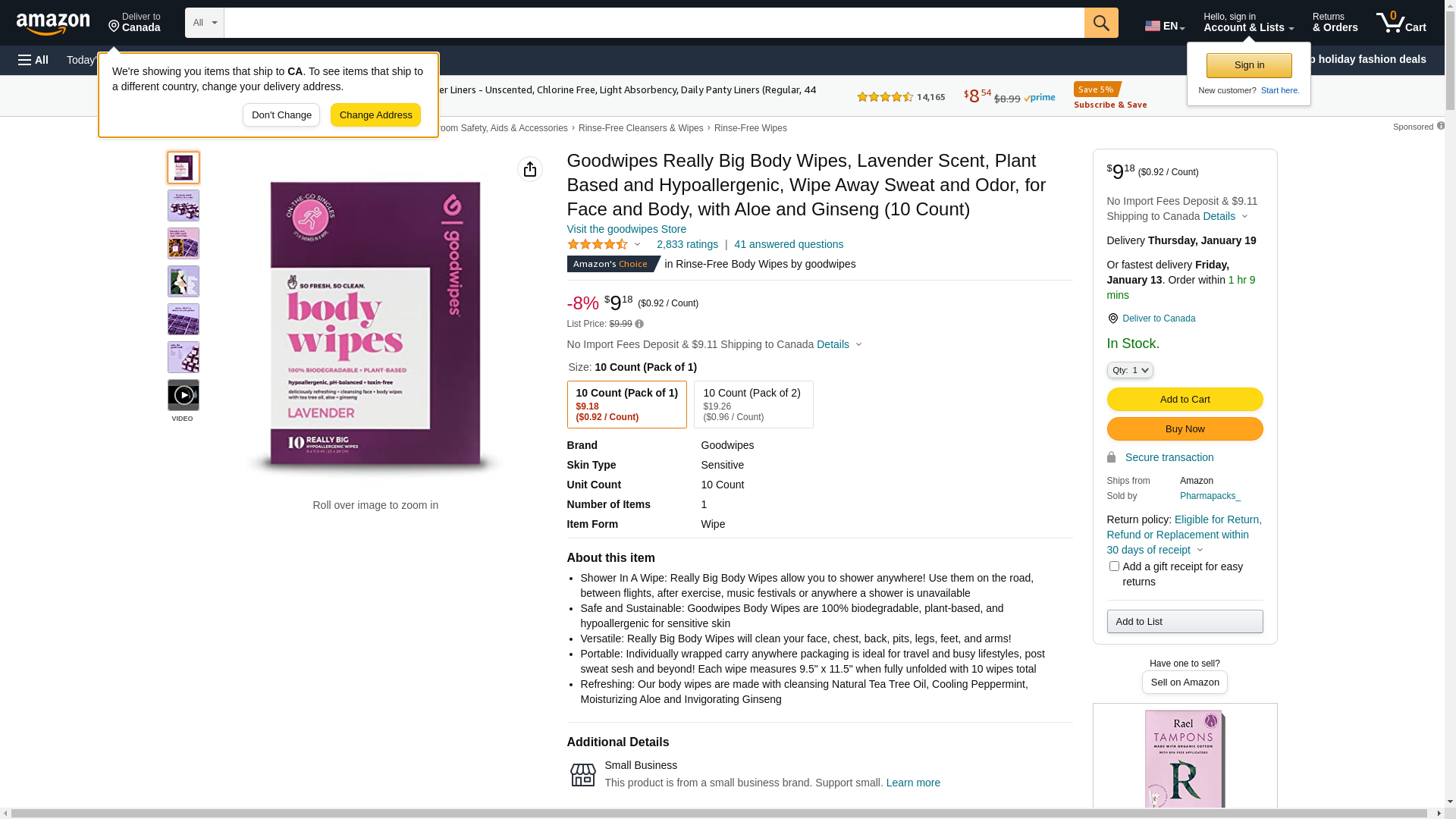Click the Add to Cart button
The height and width of the screenshot is (819, 1456).
pos(1185,400)
